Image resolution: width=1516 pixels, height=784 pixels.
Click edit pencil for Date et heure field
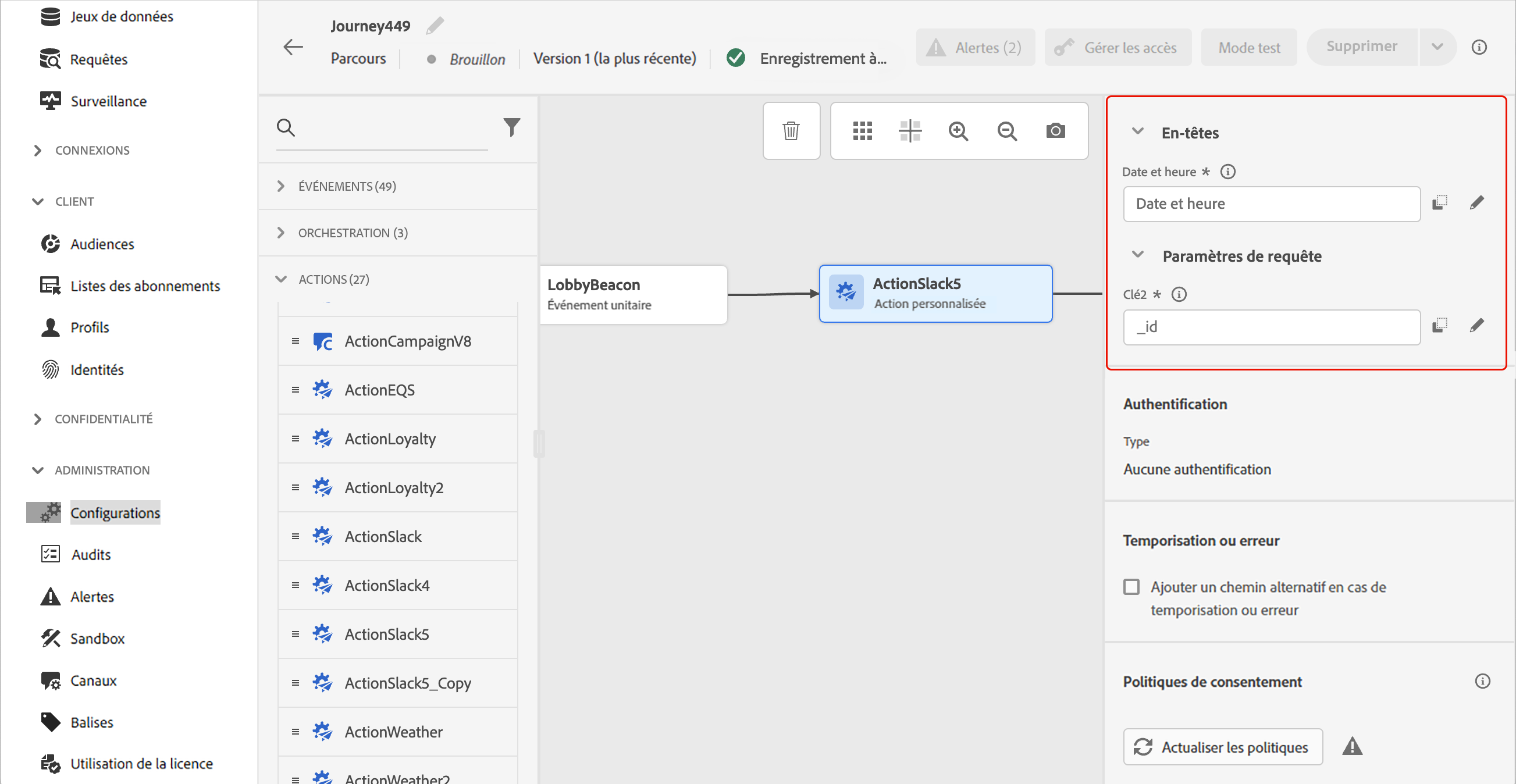point(1476,203)
